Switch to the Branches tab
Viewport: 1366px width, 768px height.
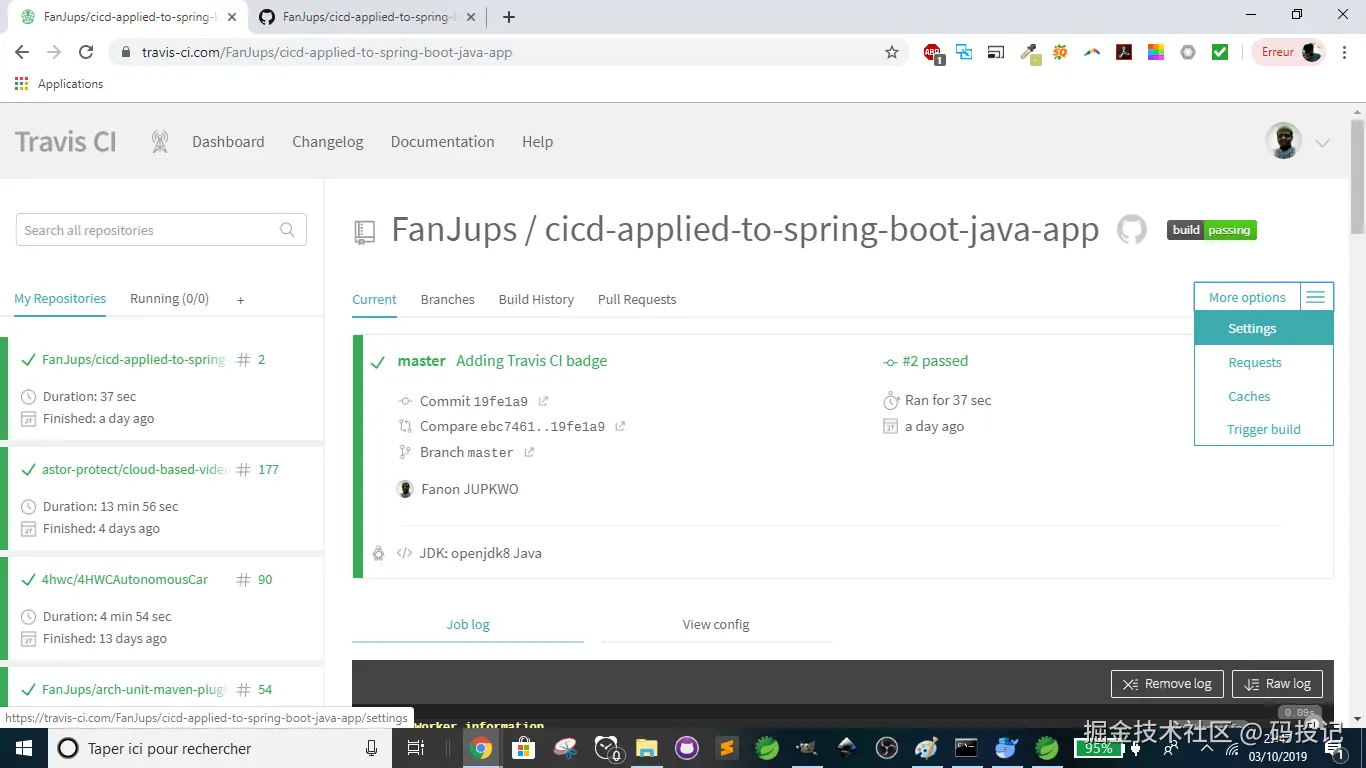click(448, 299)
